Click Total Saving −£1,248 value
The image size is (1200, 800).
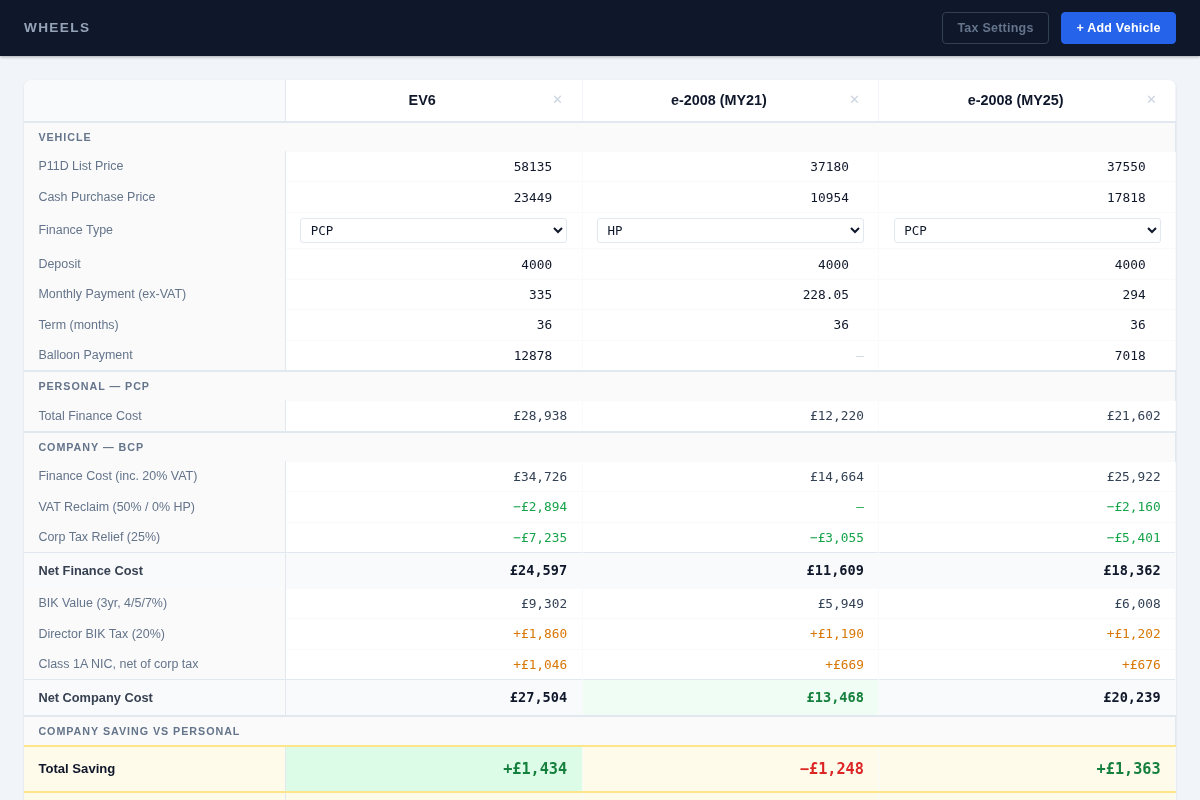click(832, 769)
